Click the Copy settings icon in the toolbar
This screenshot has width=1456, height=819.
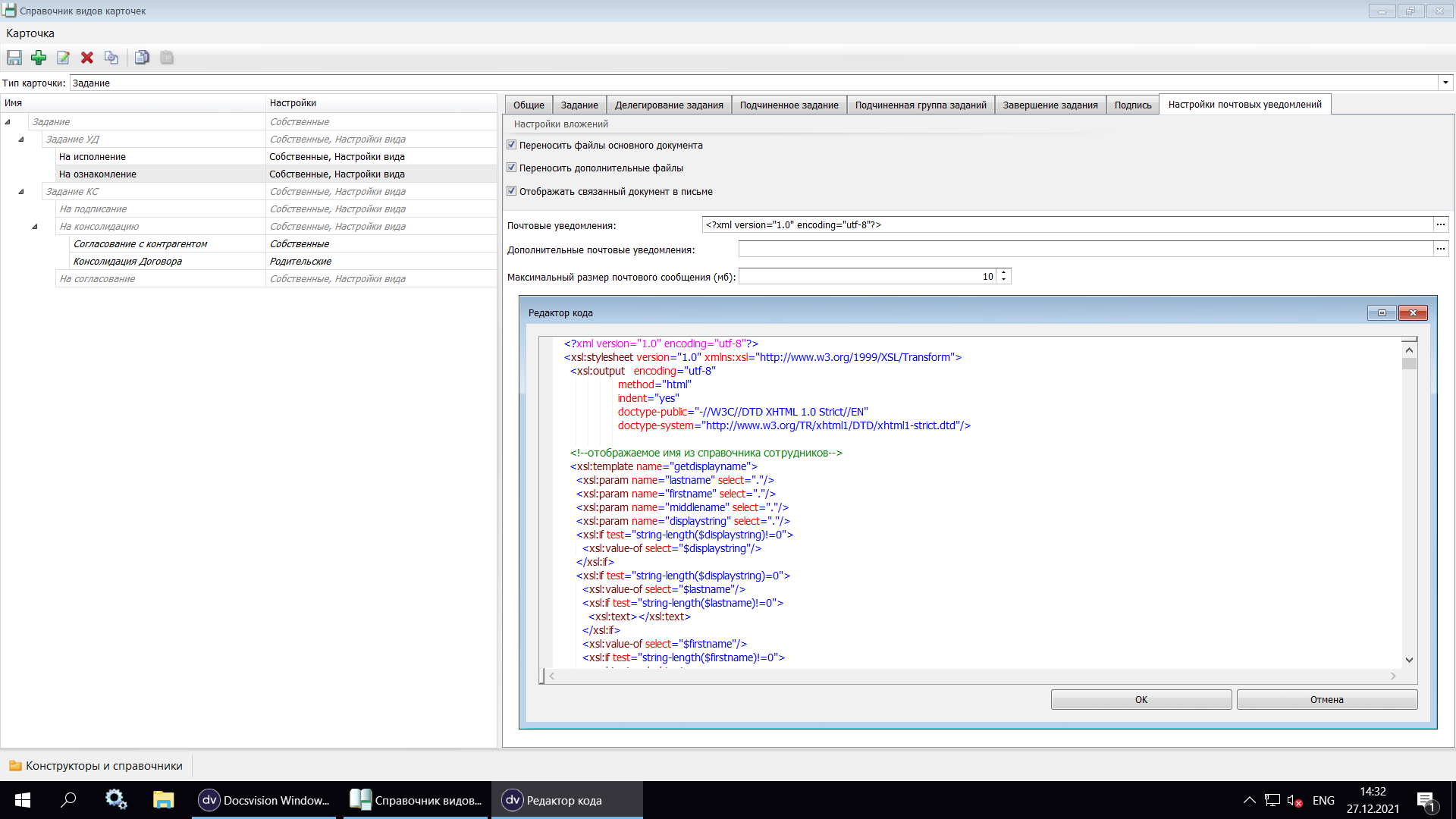[x=142, y=58]
